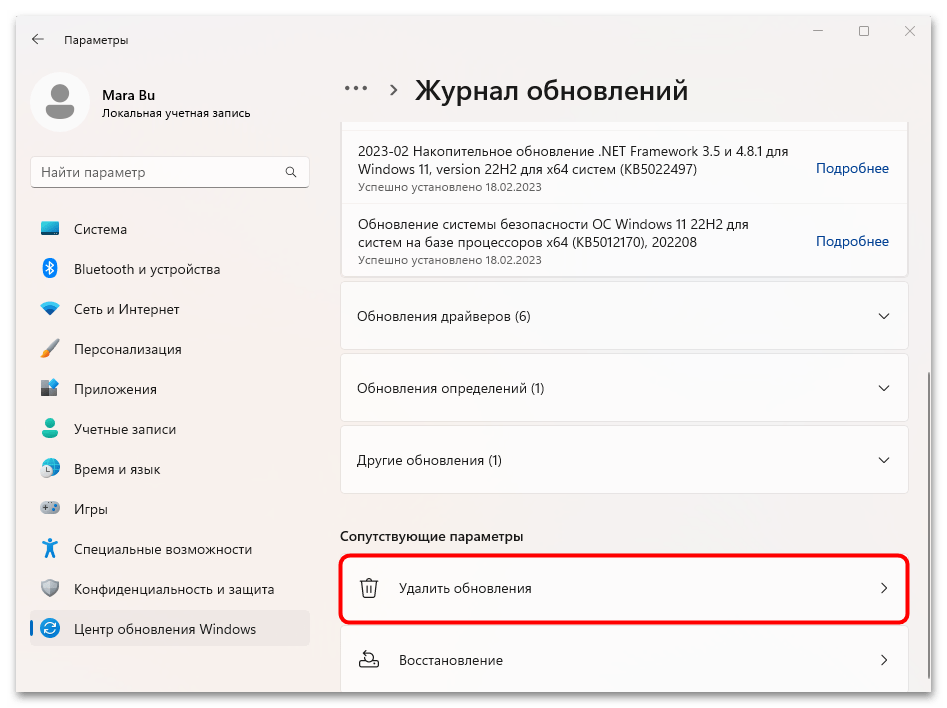The width and height of the screenshot is (947, 708).
Task: Open Восстановление chevron arrow
Action: point(884,660)
